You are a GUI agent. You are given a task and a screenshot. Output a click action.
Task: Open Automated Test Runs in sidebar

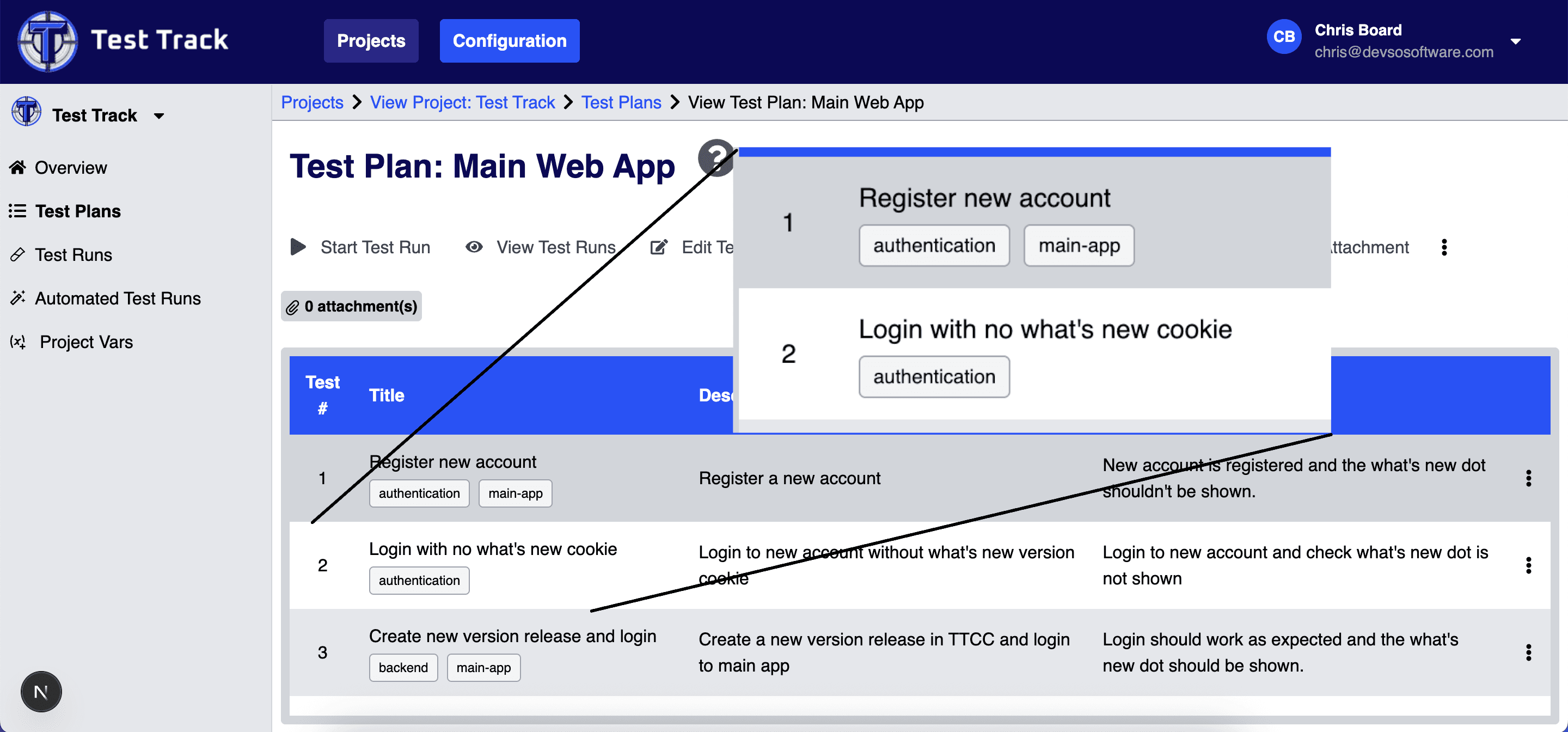[118, 298]
